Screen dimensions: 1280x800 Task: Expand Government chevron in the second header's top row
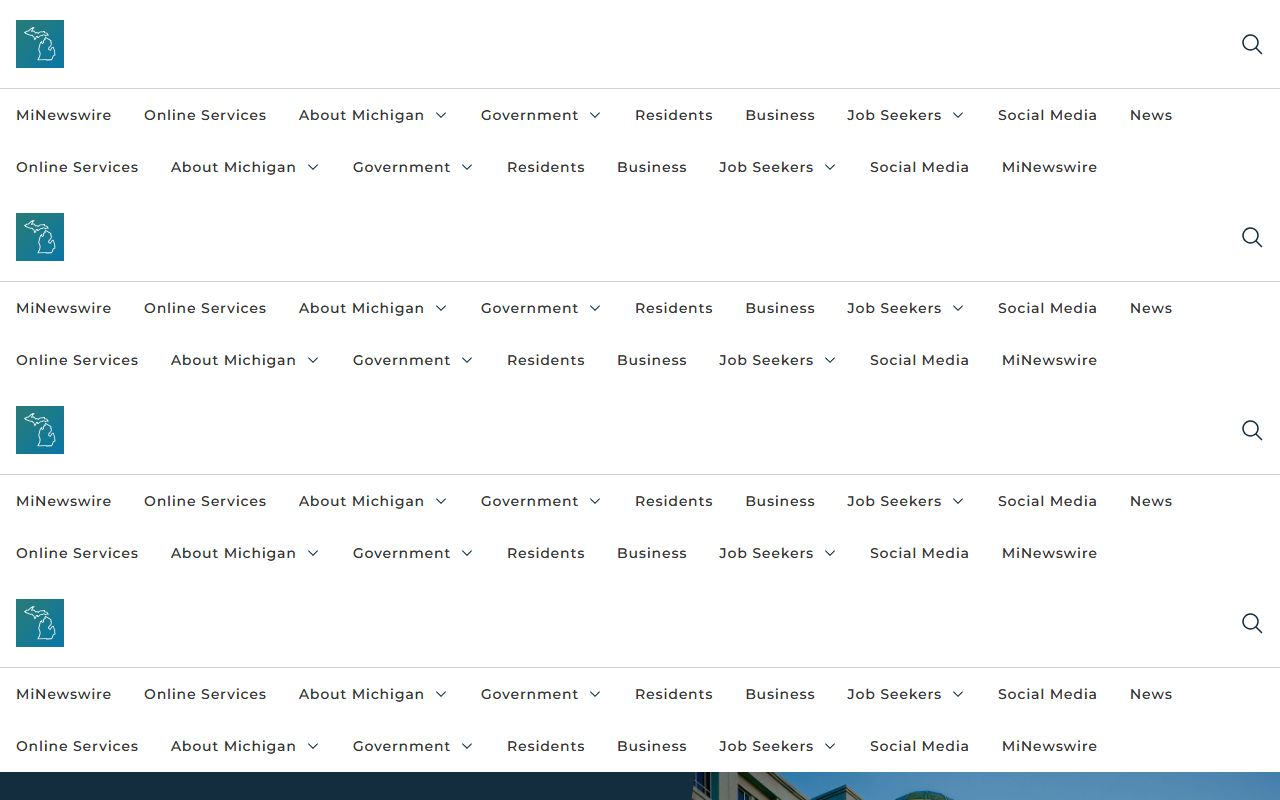[595, 308]
